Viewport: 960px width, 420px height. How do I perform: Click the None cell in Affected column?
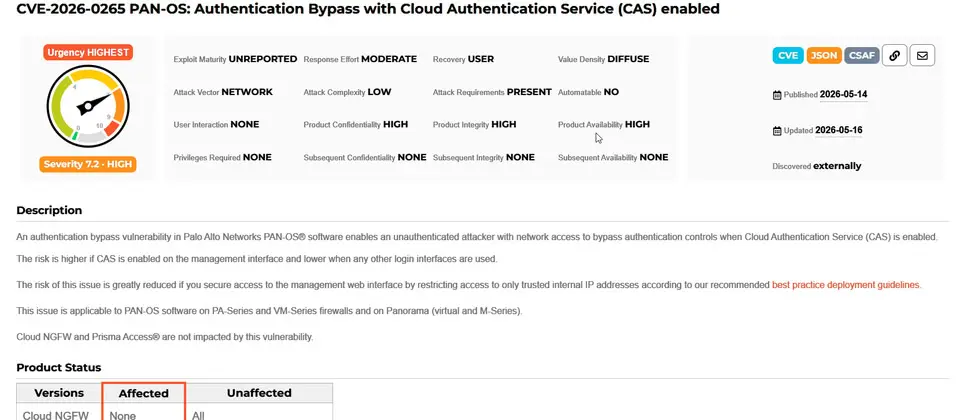click(x=122, y=415)
